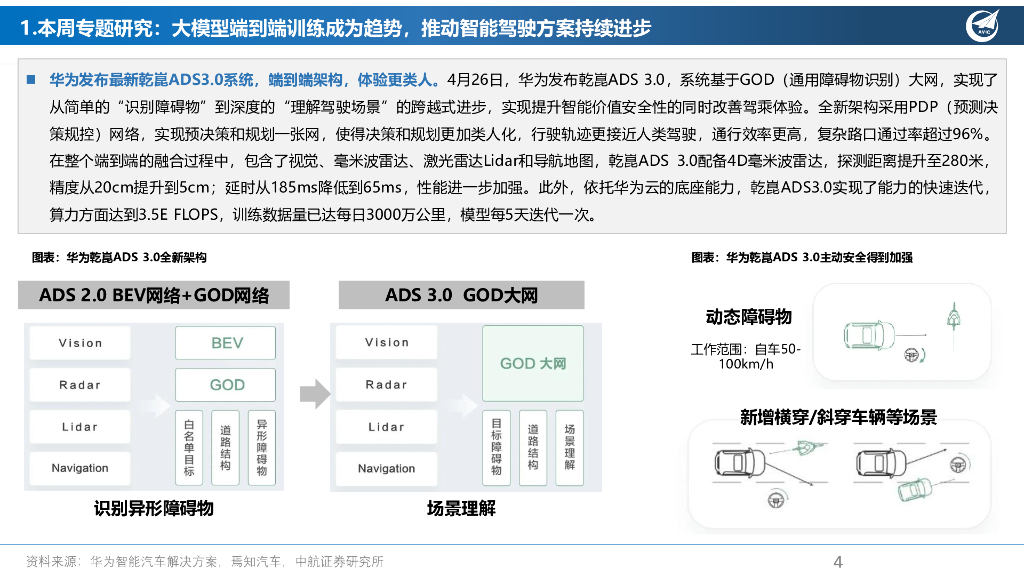Click the cyclist icon in the 动态障碍物 panel
Image resolution: width=1024 pixels, height=576 pixels.
[x=953, y=318]
